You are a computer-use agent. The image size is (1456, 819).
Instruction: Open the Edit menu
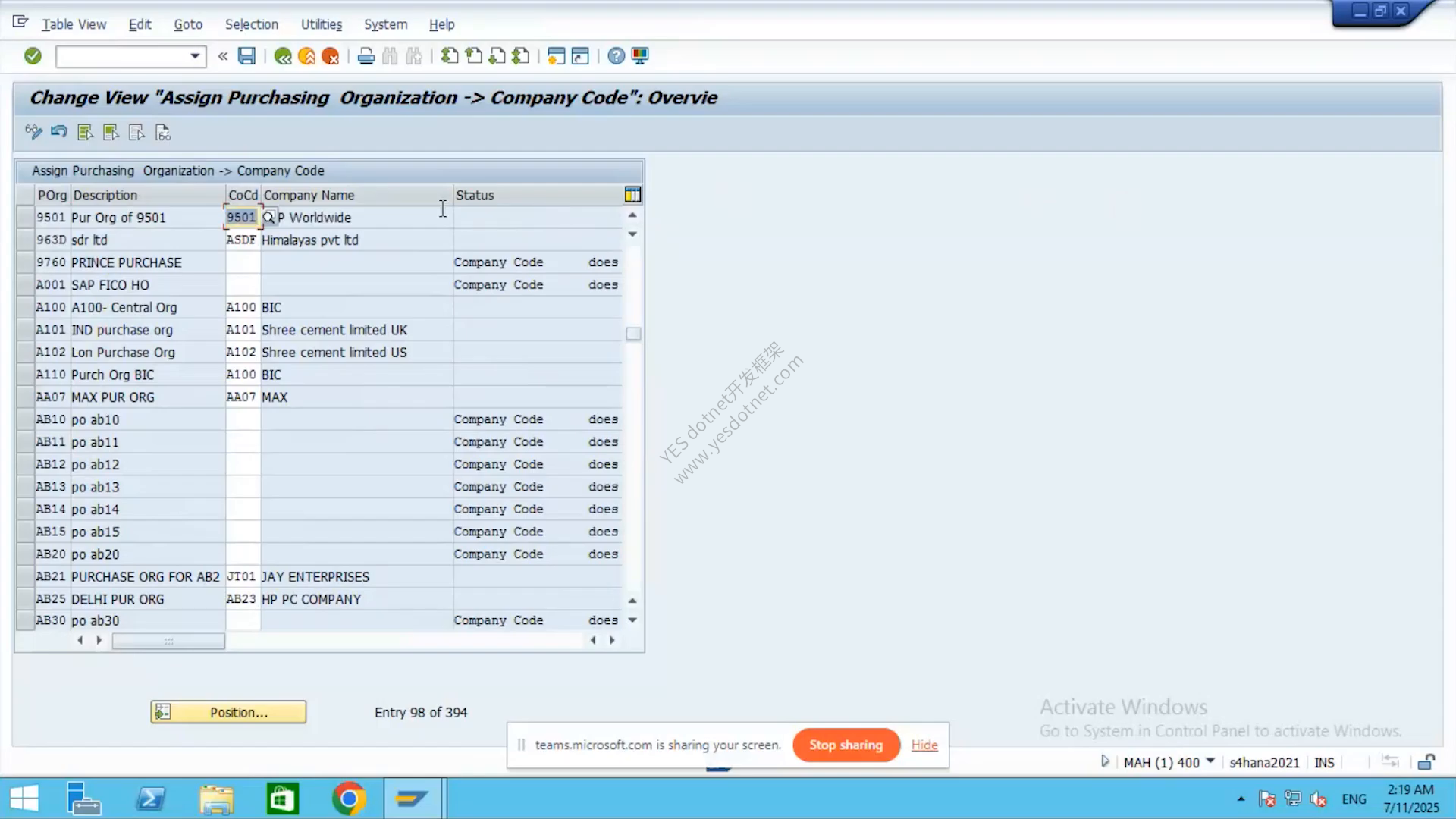tap(140, 24)
